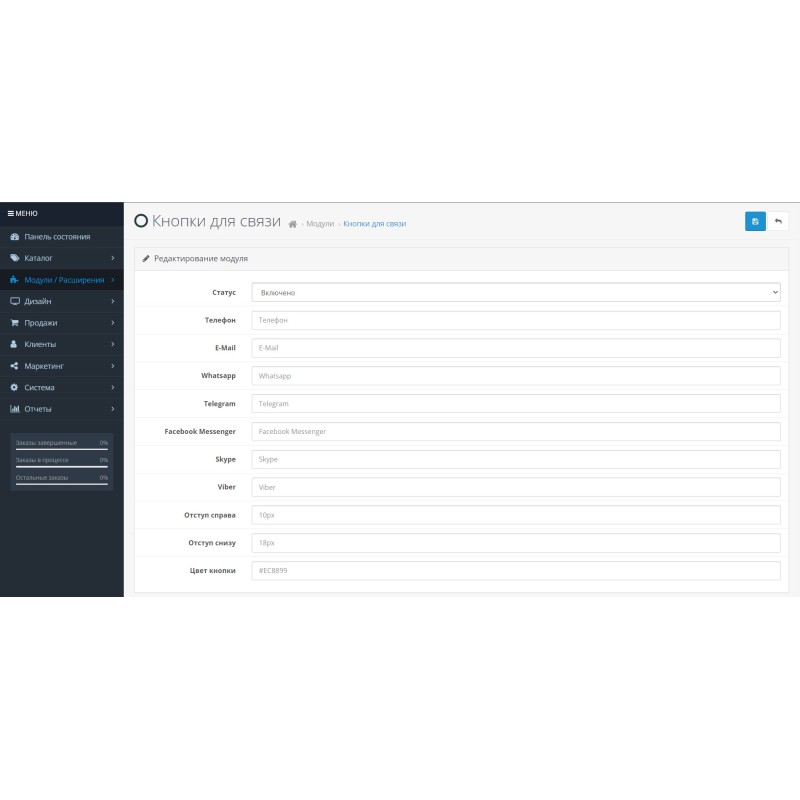Click the back arrow return icon

[x=778, y=221]
